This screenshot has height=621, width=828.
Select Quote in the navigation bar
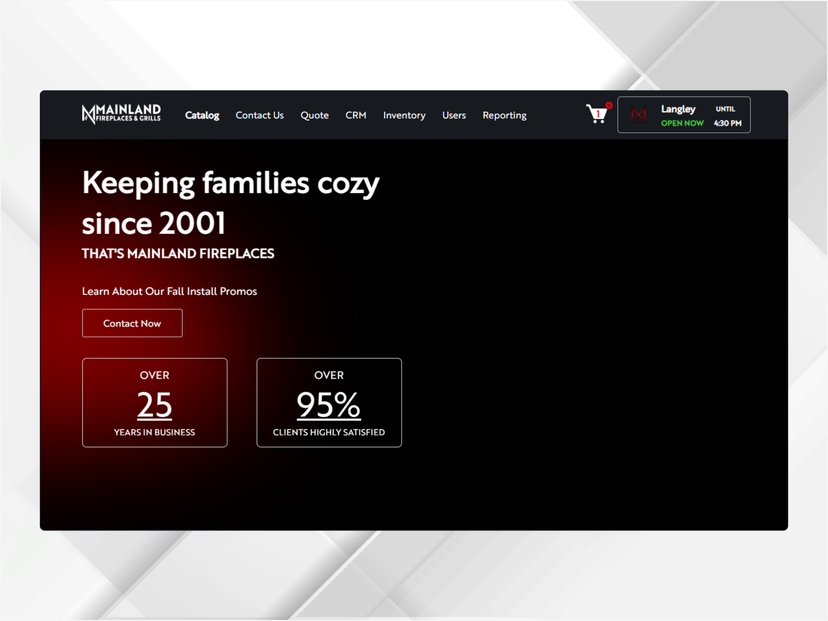[x=314, y=115]
